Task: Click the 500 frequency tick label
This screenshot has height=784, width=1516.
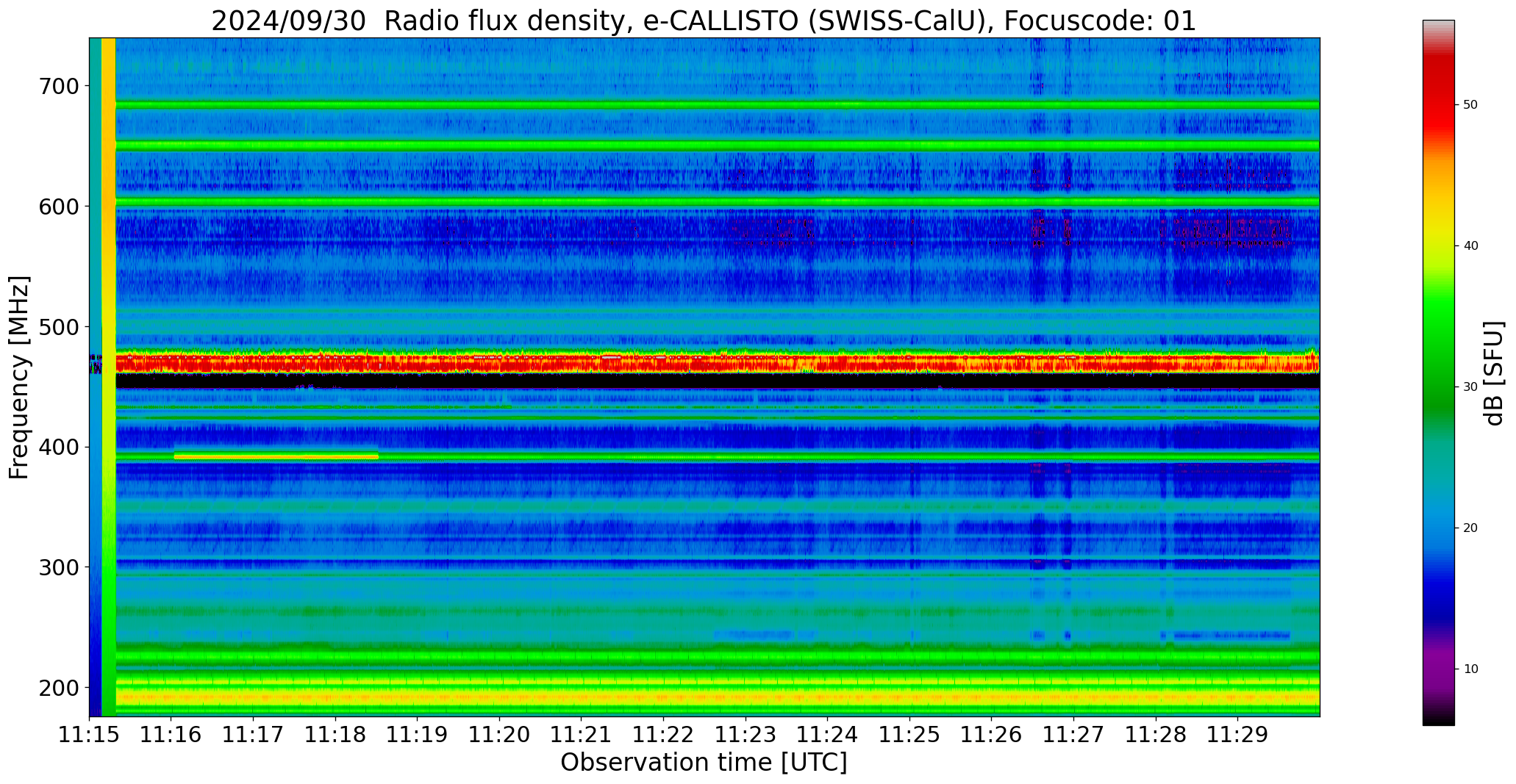Action: click(58, 327)
